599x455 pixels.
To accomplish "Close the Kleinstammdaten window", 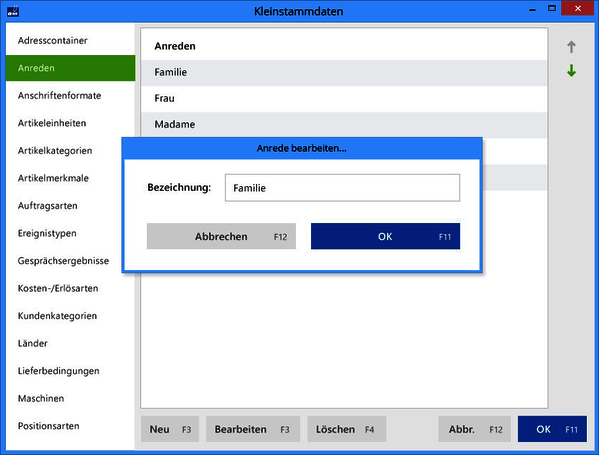I will click(578, 8).
